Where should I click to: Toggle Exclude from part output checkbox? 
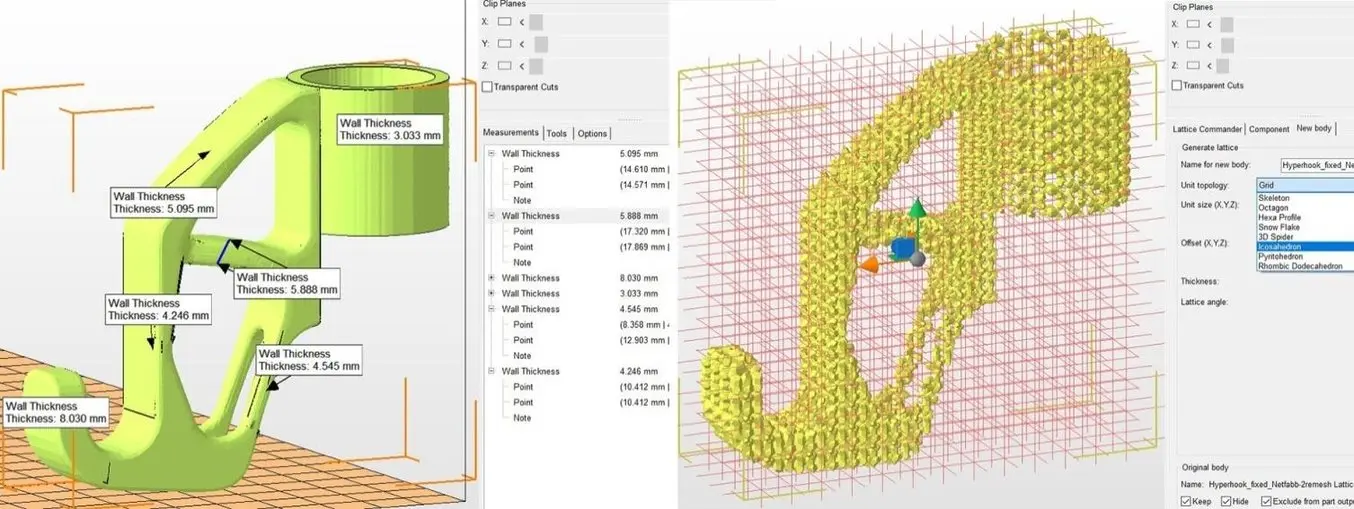(1266, 501)
